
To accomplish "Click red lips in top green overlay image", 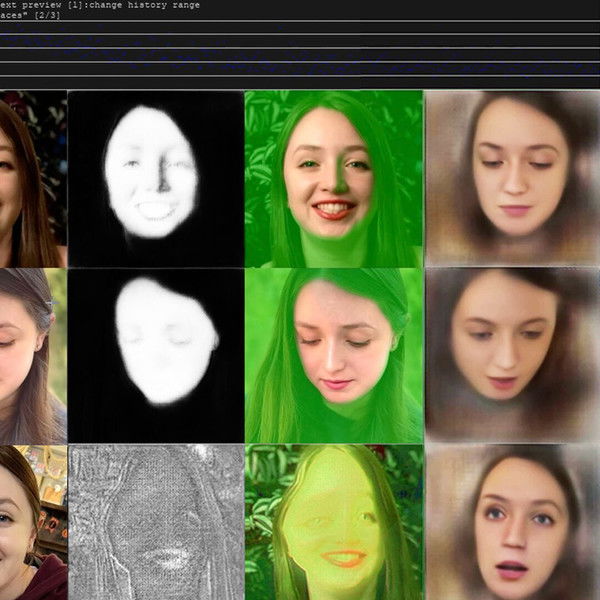I will click(x=332, y=210).
